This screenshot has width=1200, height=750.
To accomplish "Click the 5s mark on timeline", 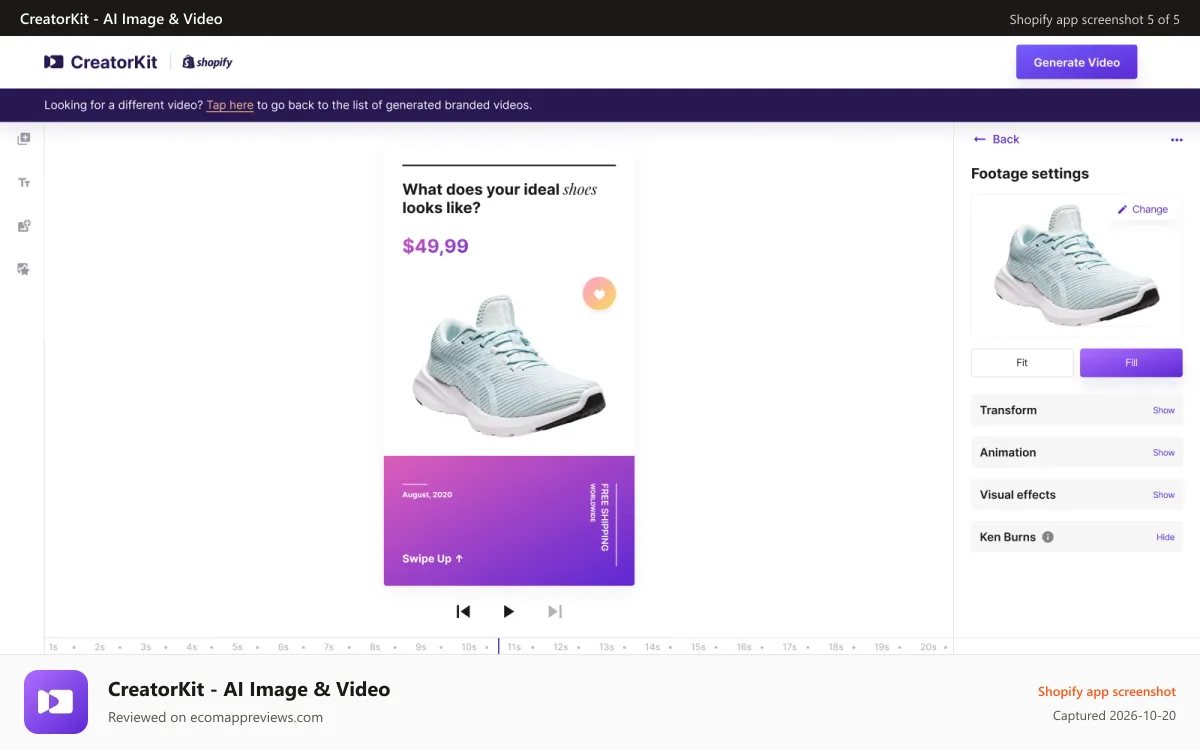I will (x=237, y=647).
